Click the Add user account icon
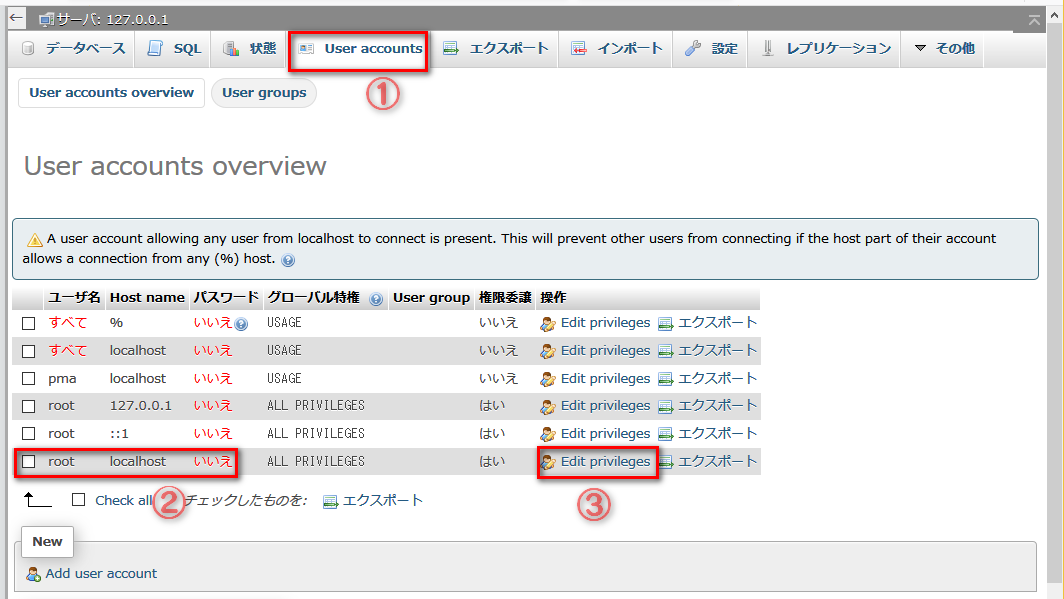The height and width of the screenshot is (599, 1064). click(x=34, y=574)
